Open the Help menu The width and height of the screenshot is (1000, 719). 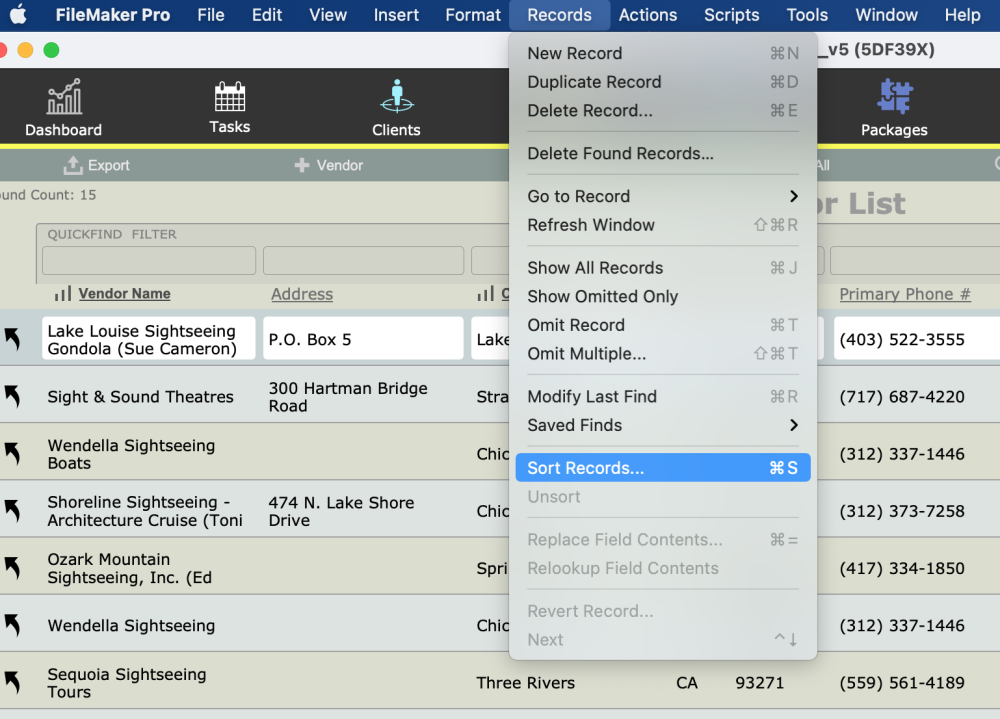point(962,15)
